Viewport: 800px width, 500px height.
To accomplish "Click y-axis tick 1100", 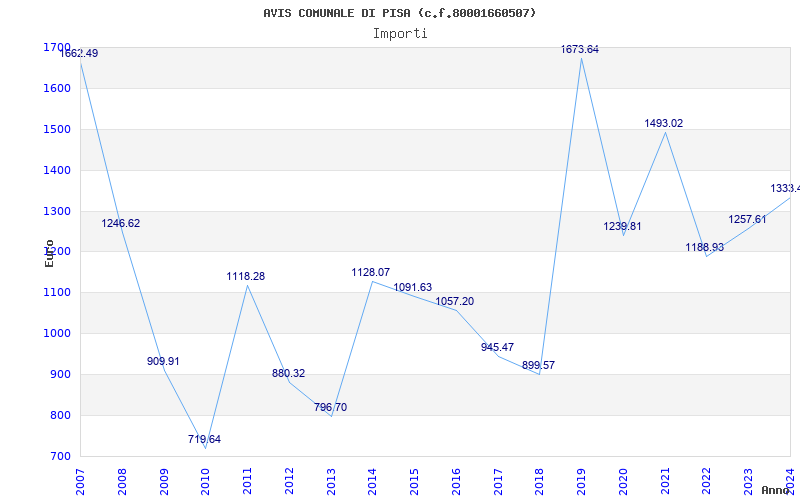I will pos(57,292).
